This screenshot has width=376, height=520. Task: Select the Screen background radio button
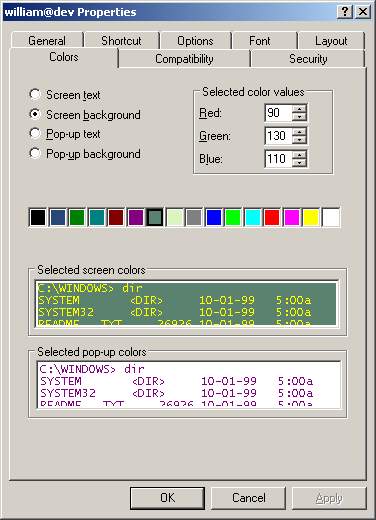pos(35,114)
